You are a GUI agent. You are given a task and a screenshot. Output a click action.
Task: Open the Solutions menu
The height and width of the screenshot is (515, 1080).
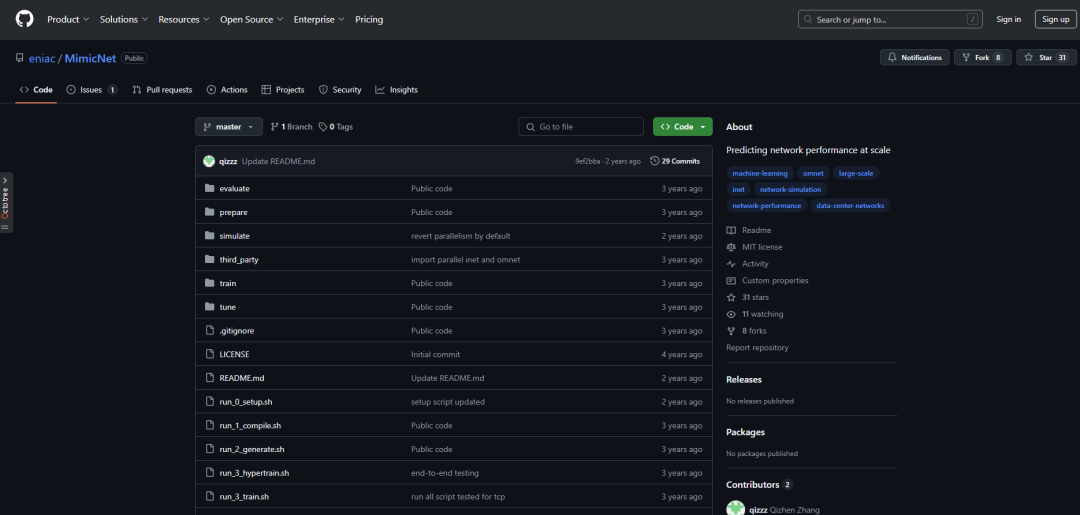coord(124,19)
